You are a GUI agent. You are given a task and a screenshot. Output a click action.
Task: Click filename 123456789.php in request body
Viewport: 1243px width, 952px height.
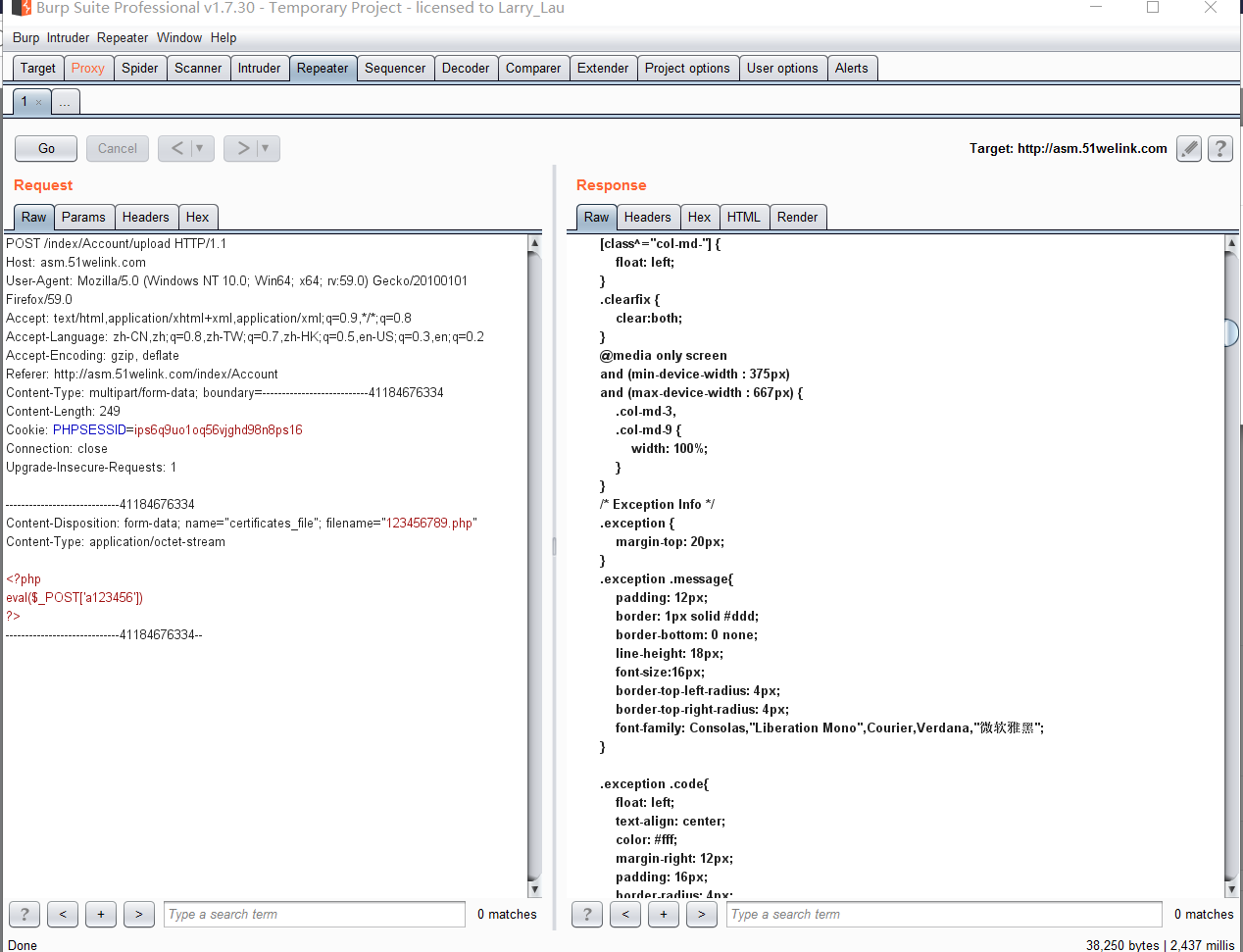tap(429, 523)
